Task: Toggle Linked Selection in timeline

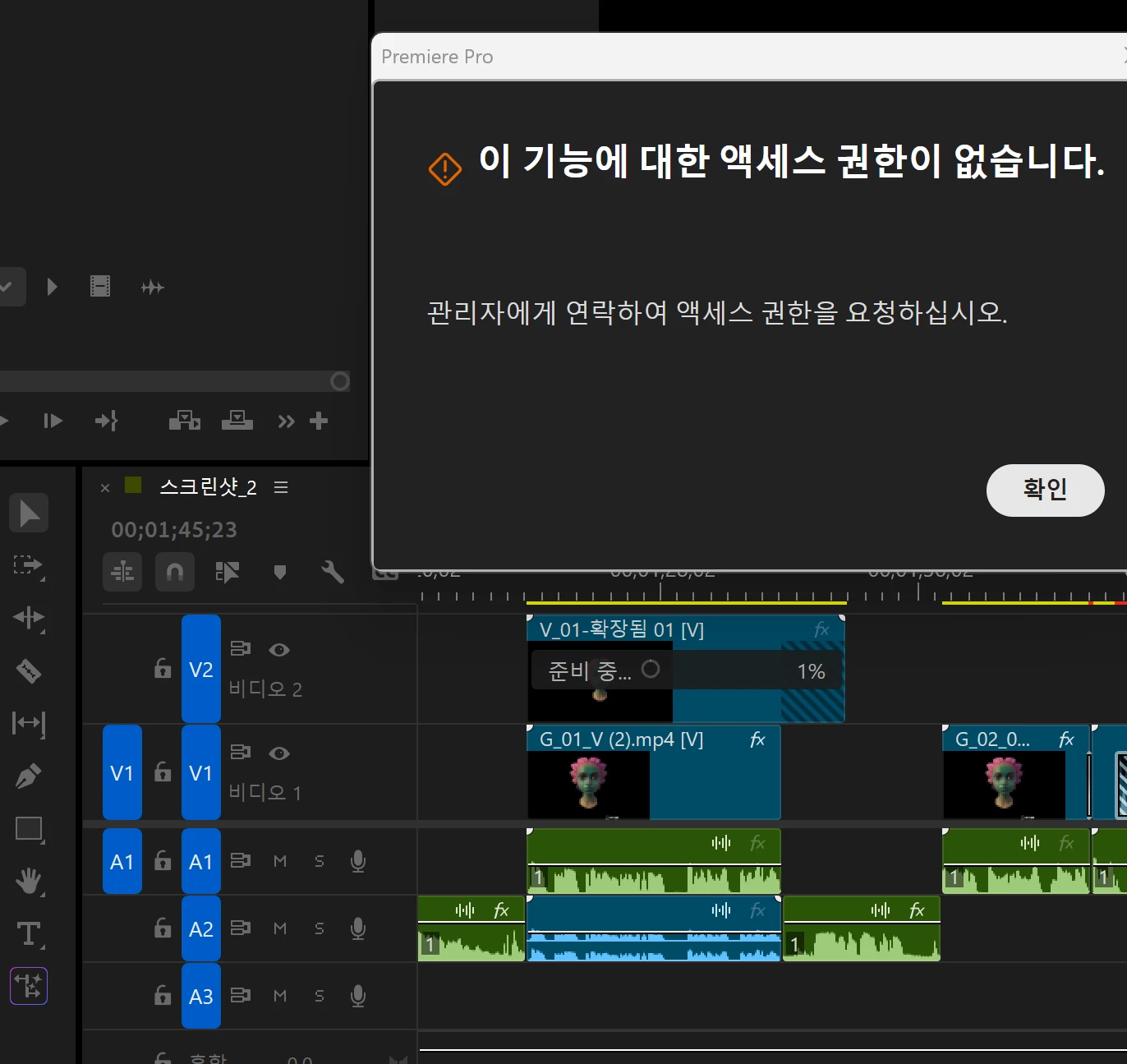Action: click(x=227, y=572)
